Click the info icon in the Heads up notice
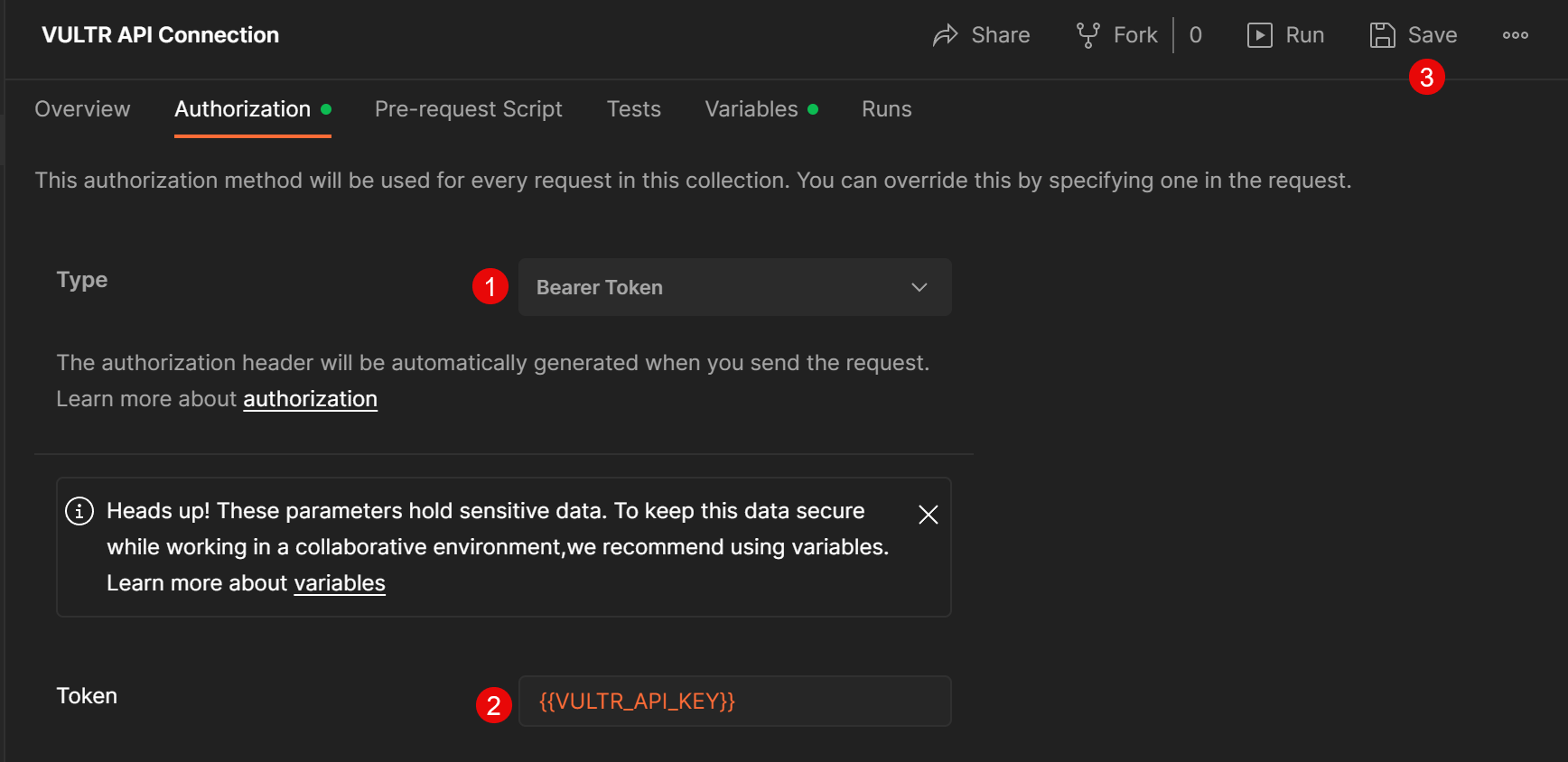Image resolution: width=1568 pixels, height=762 pixels. (x=79, y=511)
